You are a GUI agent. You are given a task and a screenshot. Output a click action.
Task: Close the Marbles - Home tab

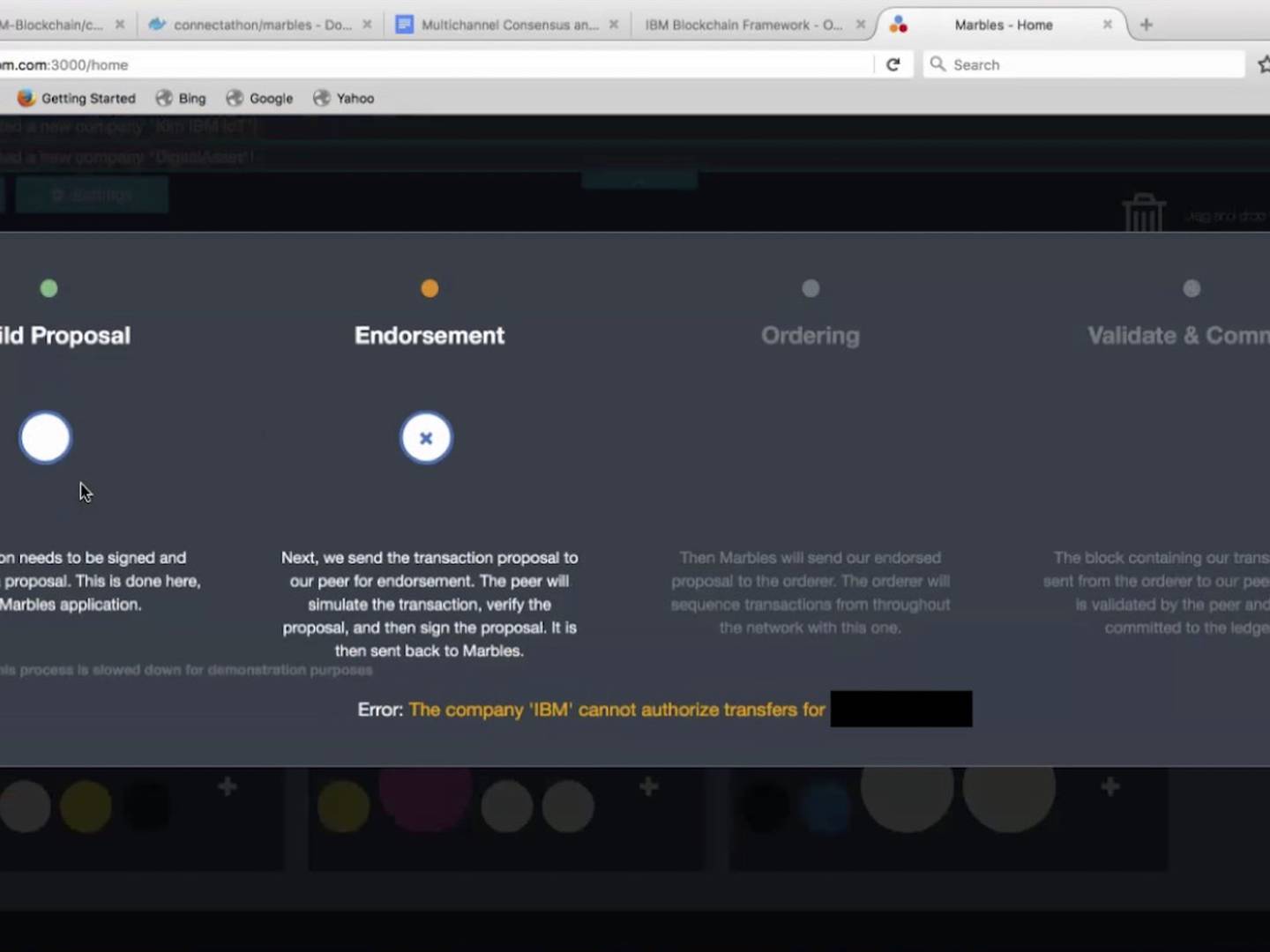coord(1107,25)
